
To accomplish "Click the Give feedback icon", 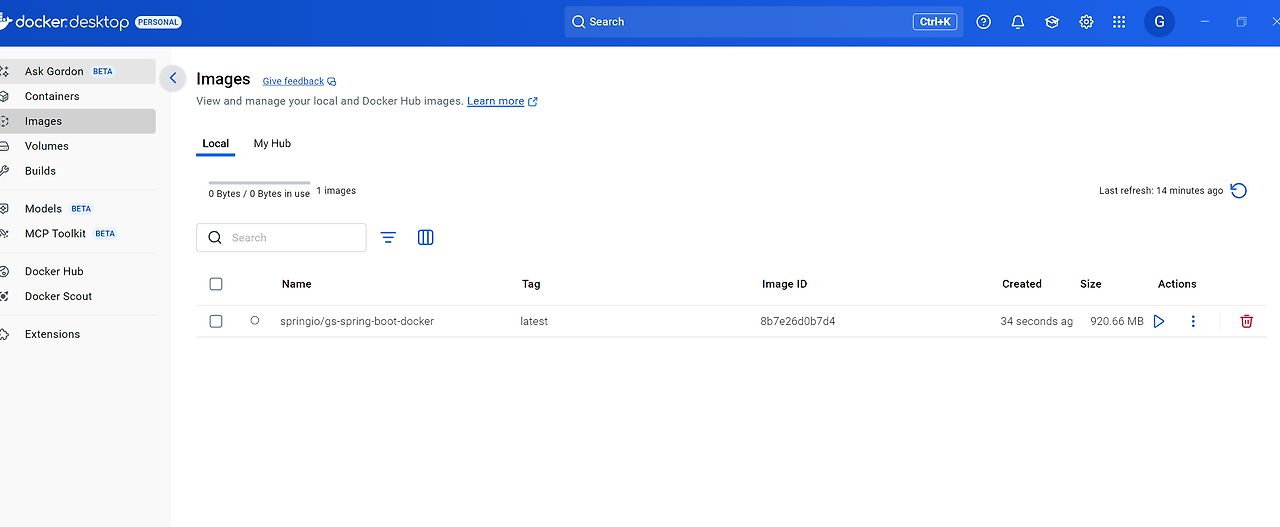I will pyautogui.click(x=332, y=82).
